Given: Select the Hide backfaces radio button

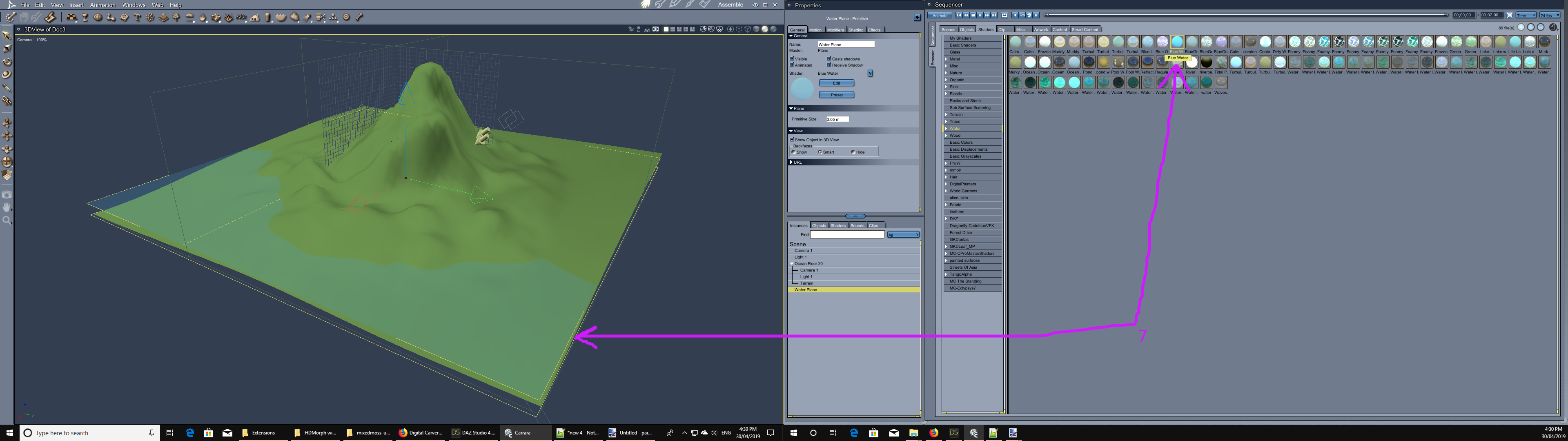Looking at the screenshot, I should point(853,151).
